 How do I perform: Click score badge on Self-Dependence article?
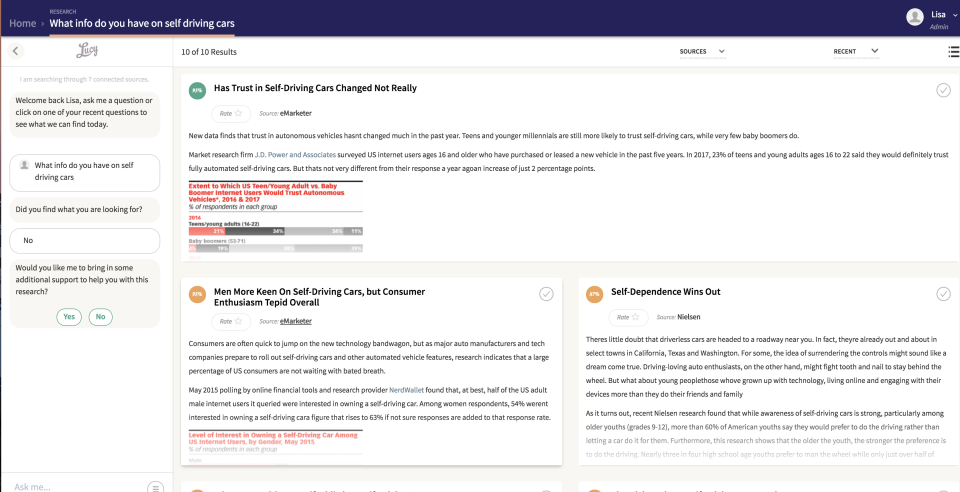click(594, 294)
